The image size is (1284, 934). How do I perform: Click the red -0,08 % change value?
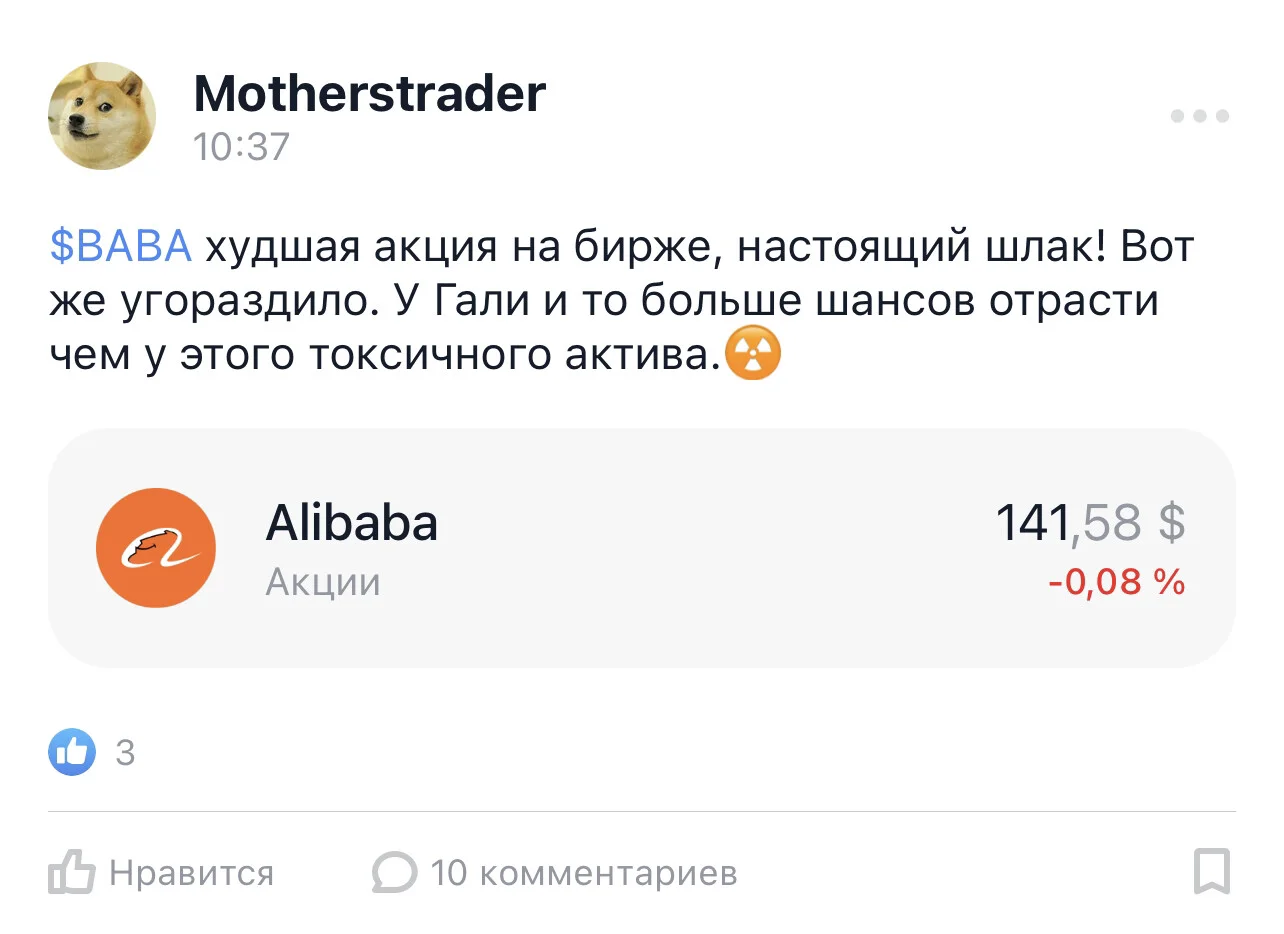point(1117,581)
